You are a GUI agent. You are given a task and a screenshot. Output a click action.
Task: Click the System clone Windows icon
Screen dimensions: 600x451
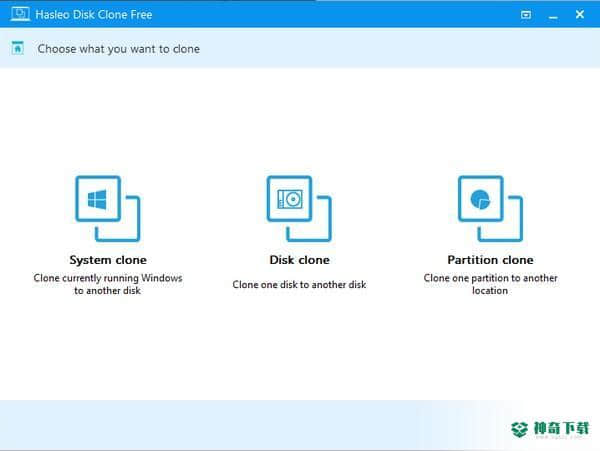(x=108, y=208)
